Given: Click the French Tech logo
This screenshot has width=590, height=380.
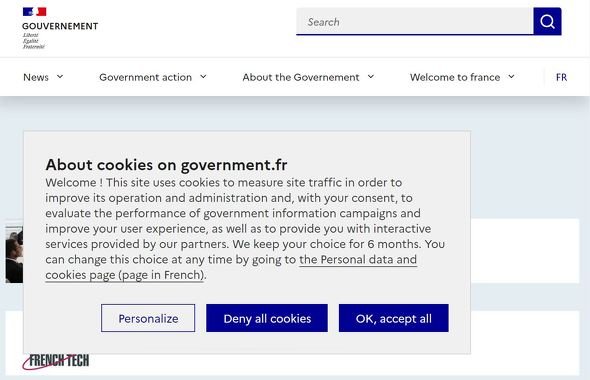Looking at the screenshot, I should (56, 361).
